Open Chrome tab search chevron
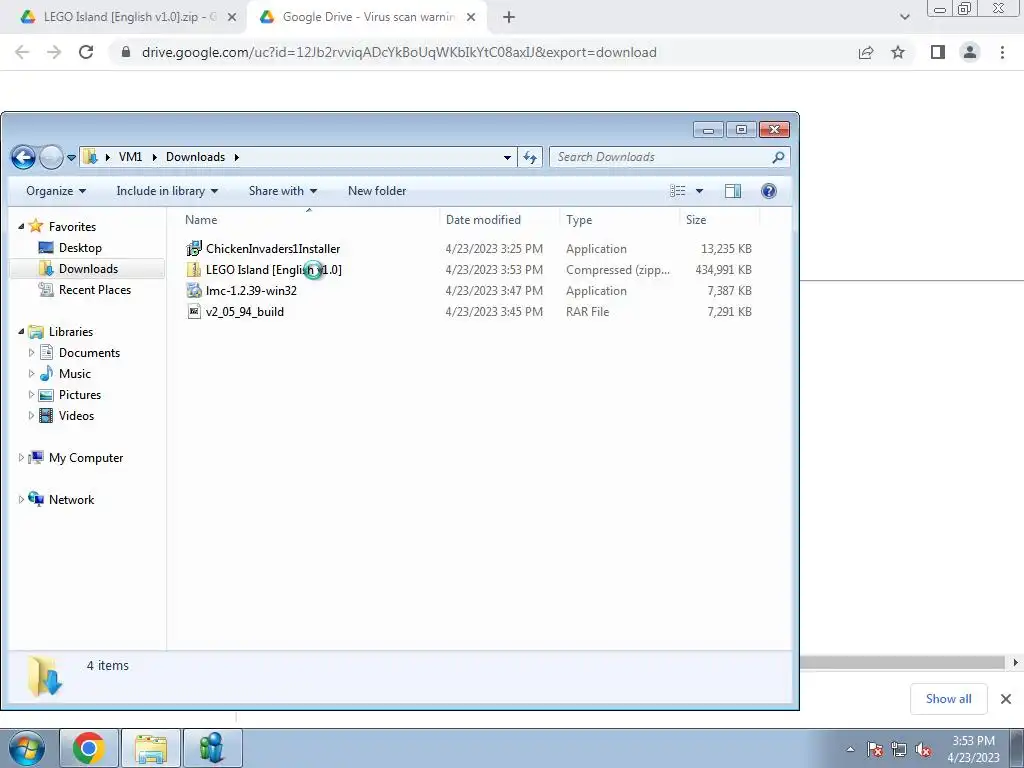 tap(904, 17)
